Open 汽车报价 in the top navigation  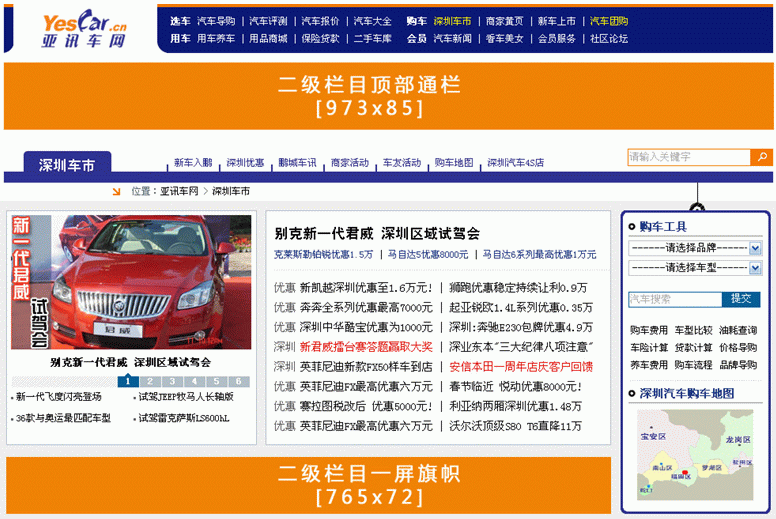[x=320, y=21]
